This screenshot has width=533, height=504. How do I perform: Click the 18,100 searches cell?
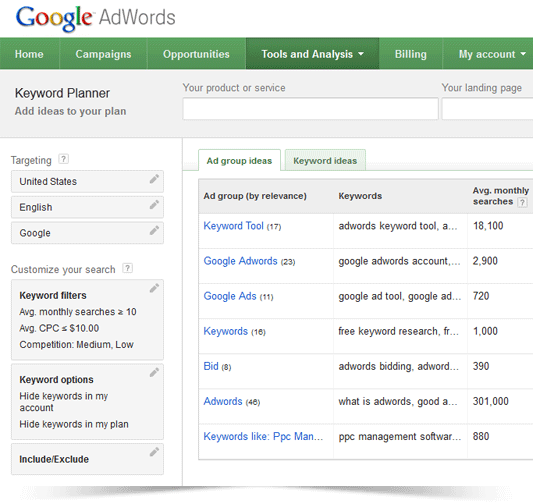click(x=500, y=231)
